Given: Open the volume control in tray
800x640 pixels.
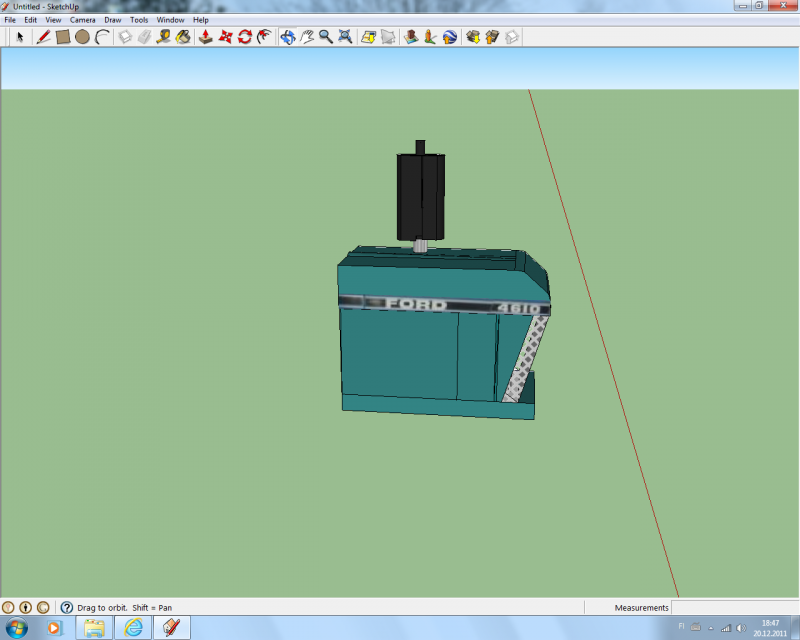Looking at the screenshot, I should point(741,628).
